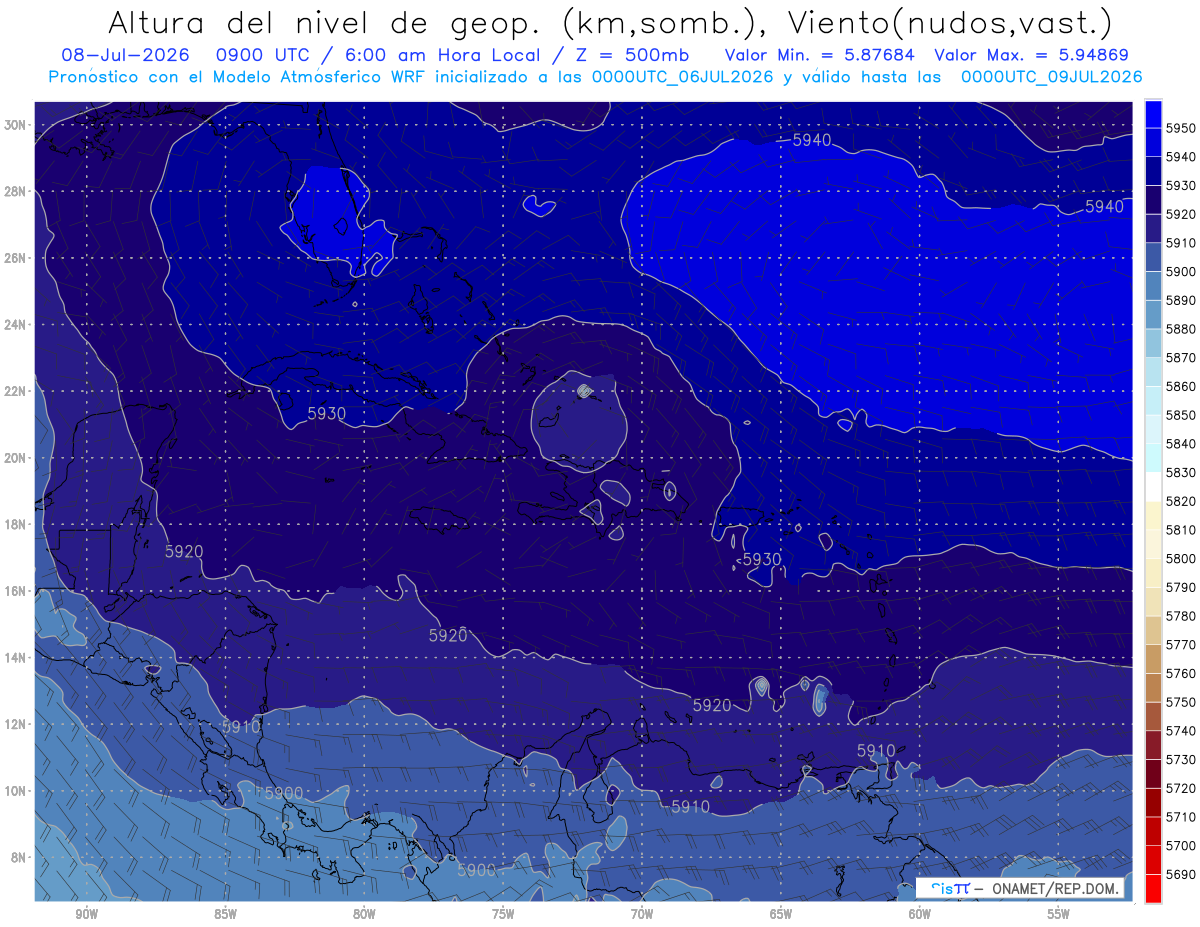This screenshot has width=1200, height=927.
Task: Click the 5950 colorbar value label
Action: [x=1181, y=128]
